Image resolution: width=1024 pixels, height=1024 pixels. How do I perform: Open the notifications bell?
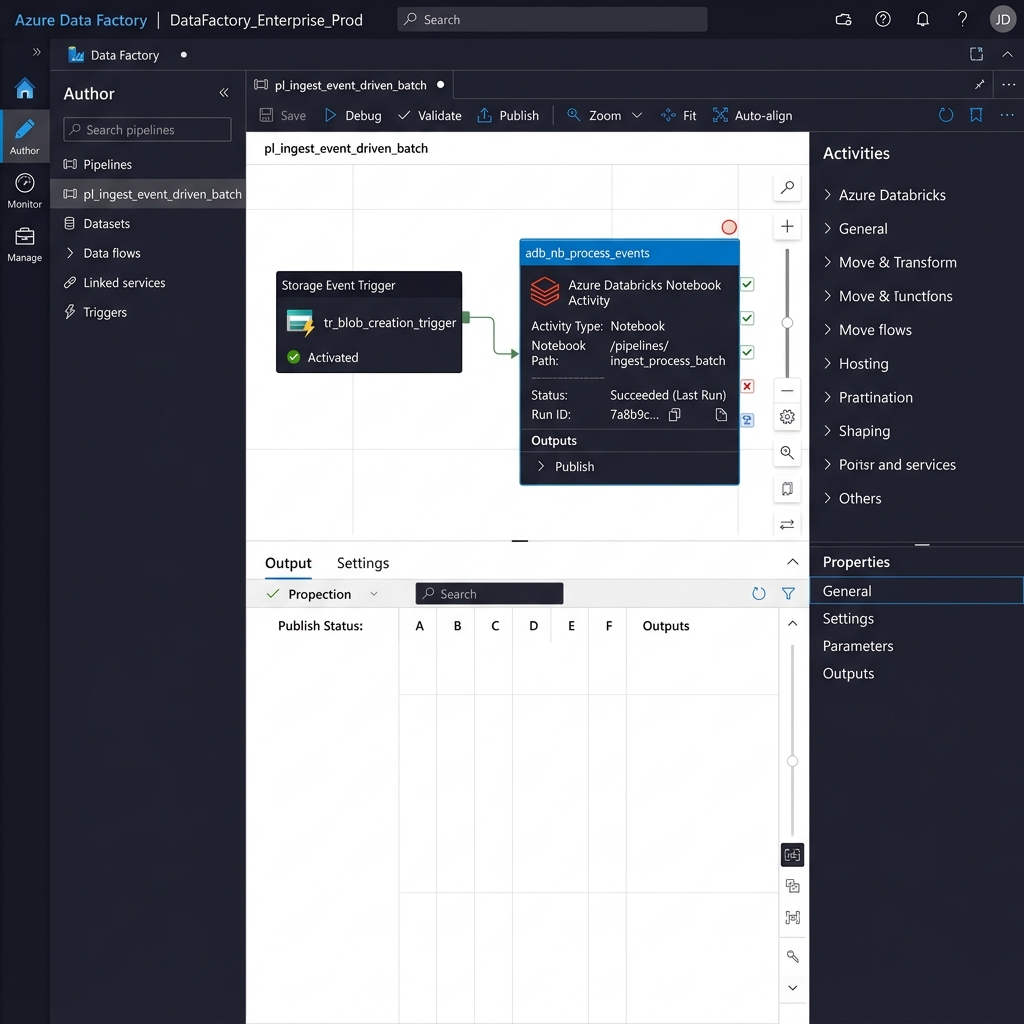click(x=922, y=20)
